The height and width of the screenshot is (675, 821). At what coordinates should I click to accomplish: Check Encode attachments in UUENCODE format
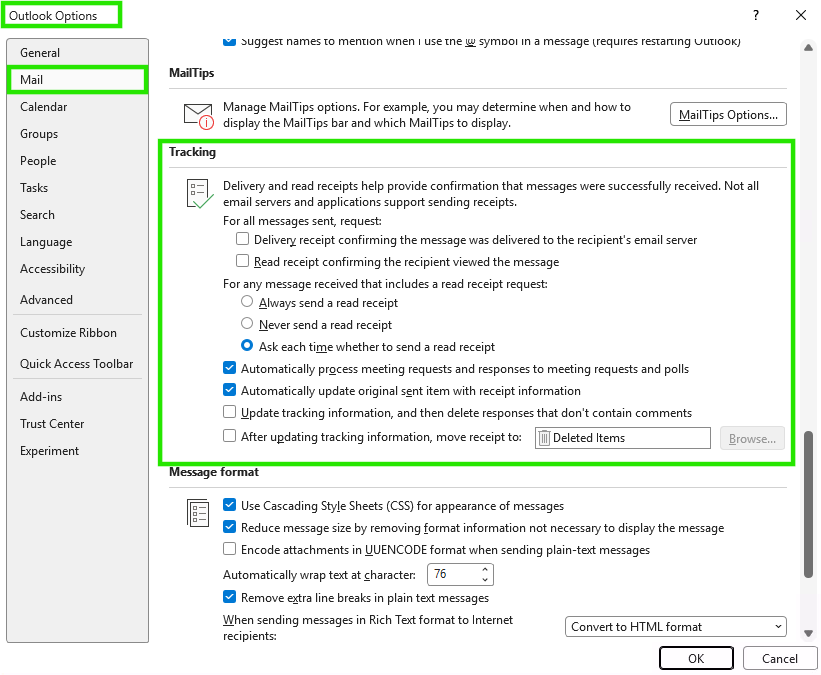(x=229, y=549)
